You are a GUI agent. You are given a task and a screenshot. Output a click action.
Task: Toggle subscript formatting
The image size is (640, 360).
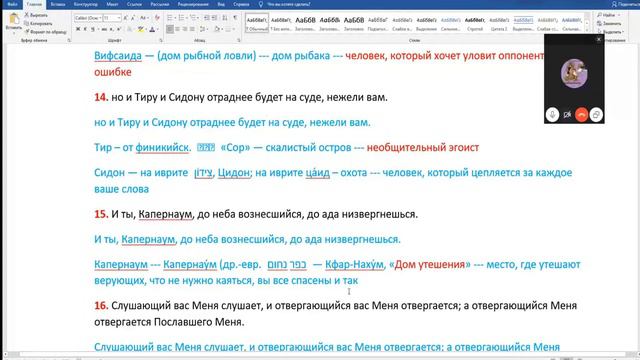tap(111, 29)
